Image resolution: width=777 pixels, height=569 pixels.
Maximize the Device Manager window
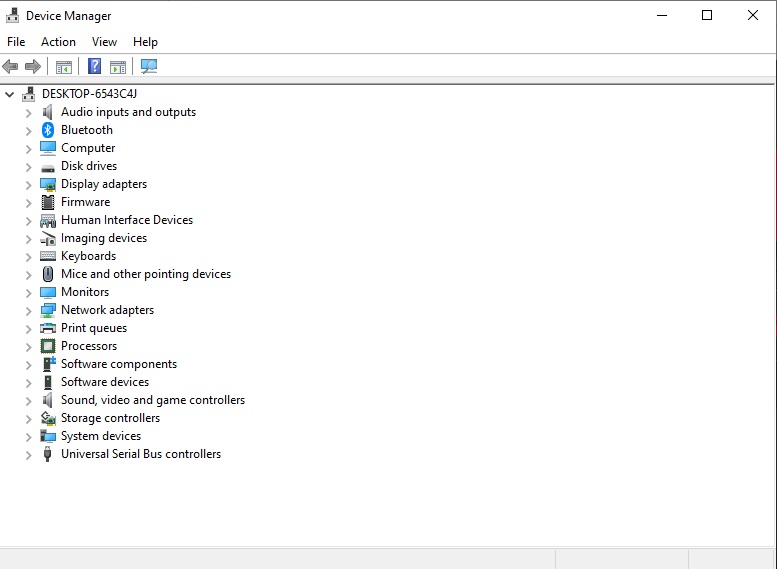pos(707,15)
